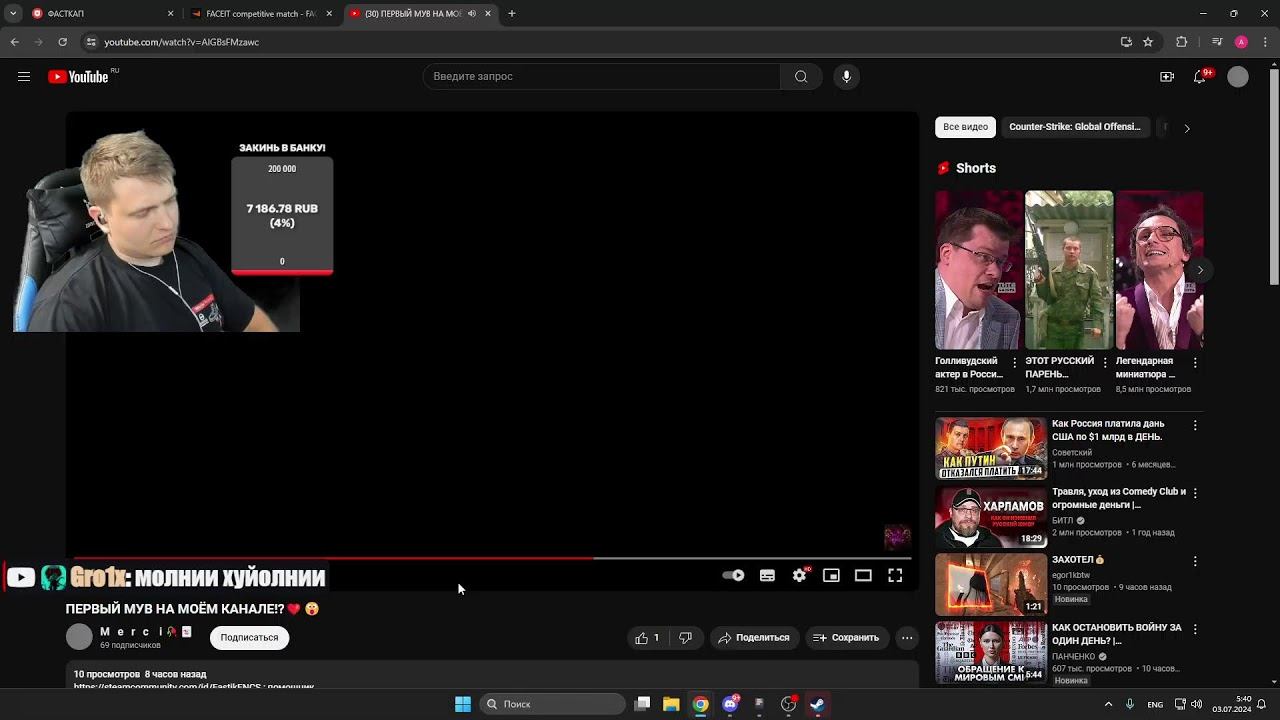Open options for the Травля, уход video
The image size is (1280, 720).
pos(1195,493)
